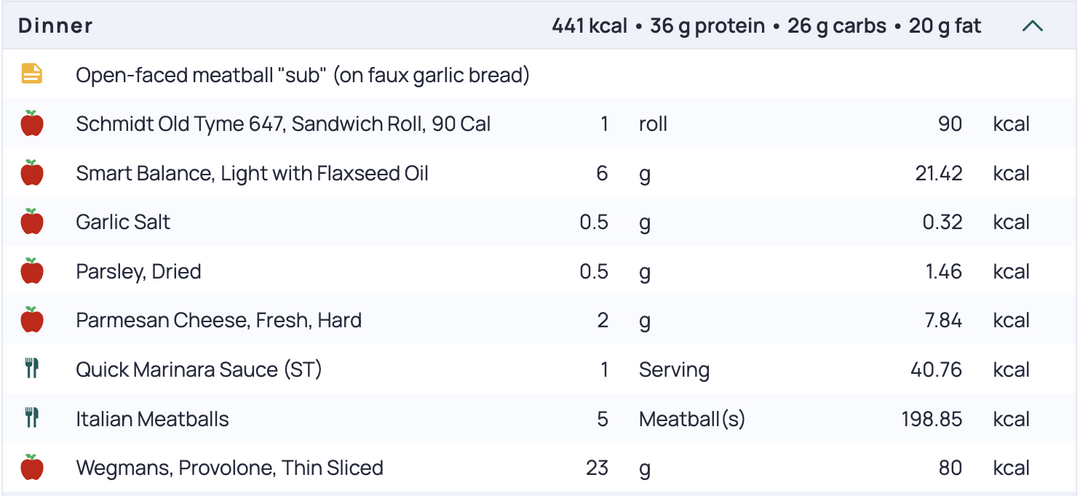Click the Meatball(s) unit for Italian Meatballs
The height and width of the screenshot is (496, 1080).
point(692,419)
